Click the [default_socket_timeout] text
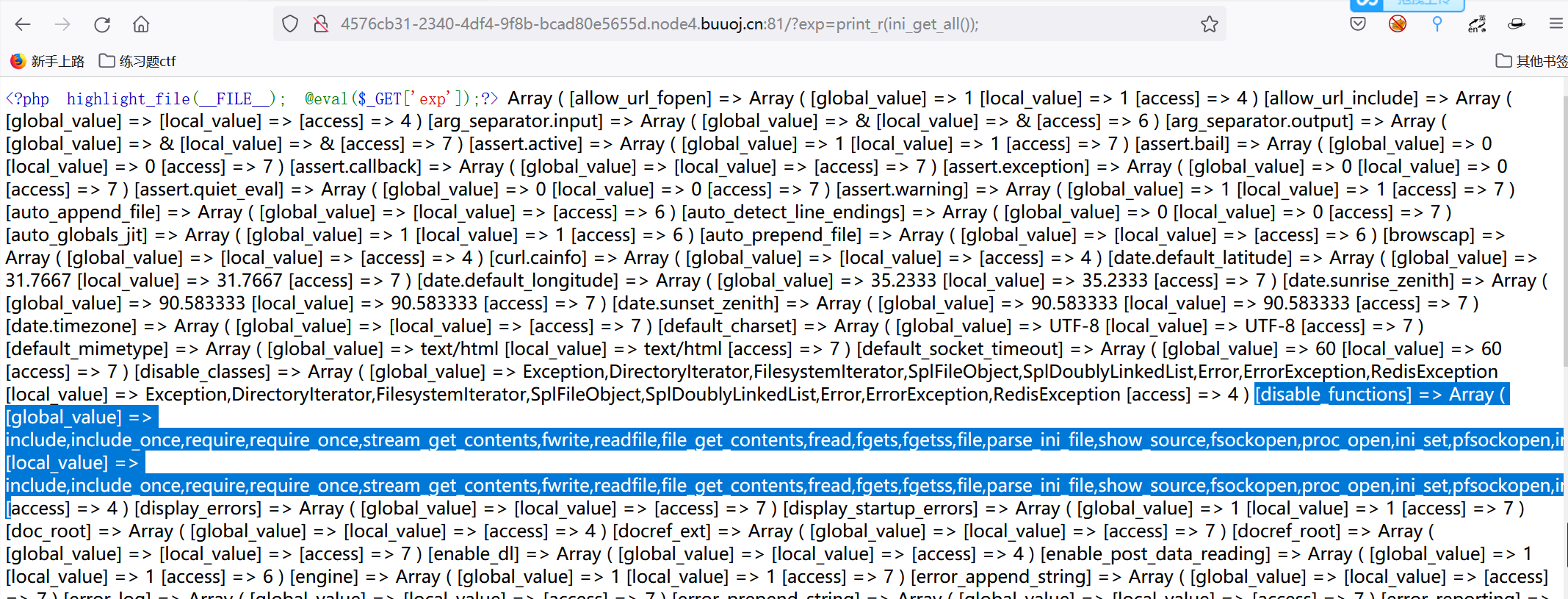The width and height of the screenshot is (1568, 599). point(960,349)
